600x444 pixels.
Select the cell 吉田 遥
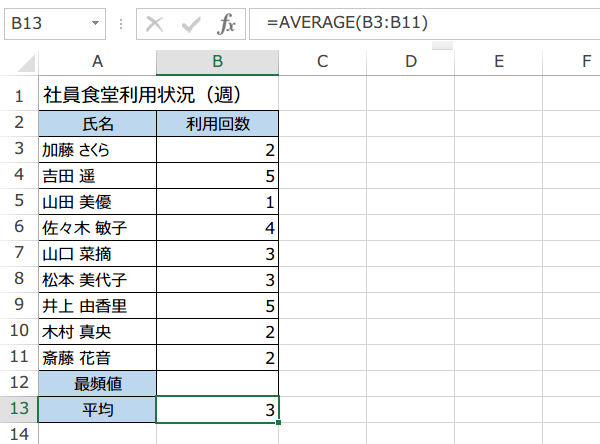98,176
